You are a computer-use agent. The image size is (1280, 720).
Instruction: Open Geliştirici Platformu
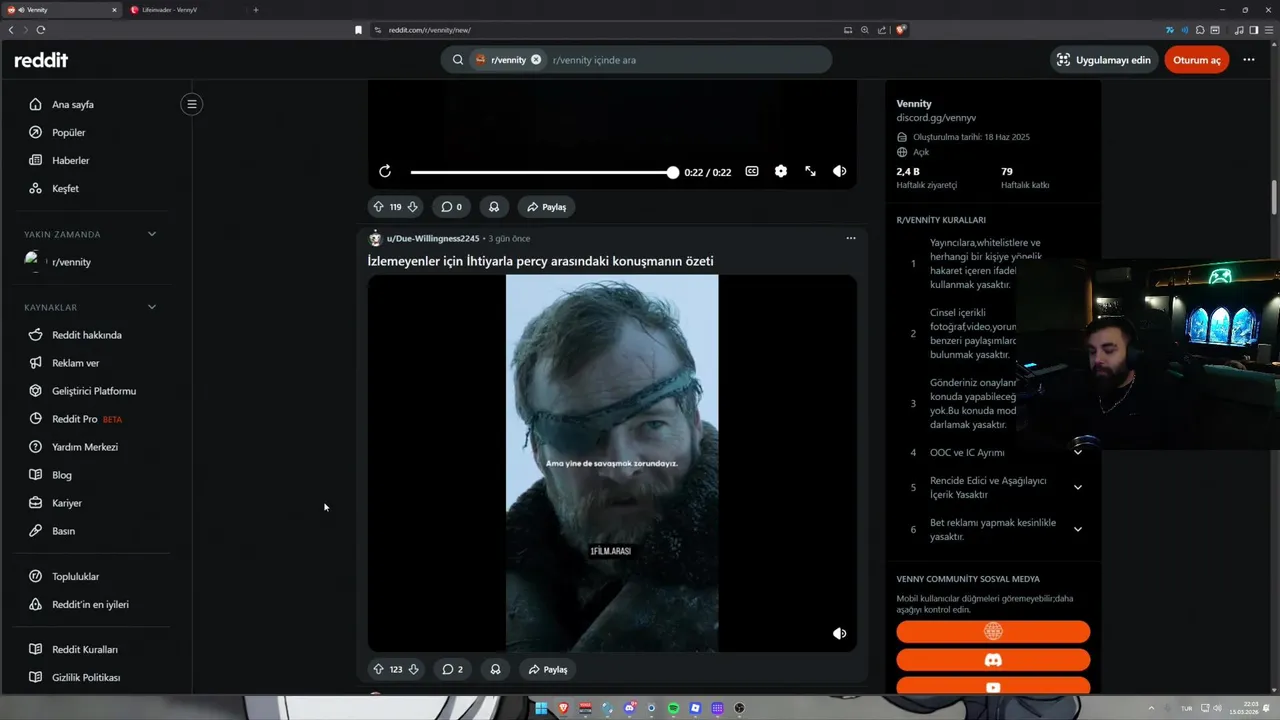coord(92,391)
